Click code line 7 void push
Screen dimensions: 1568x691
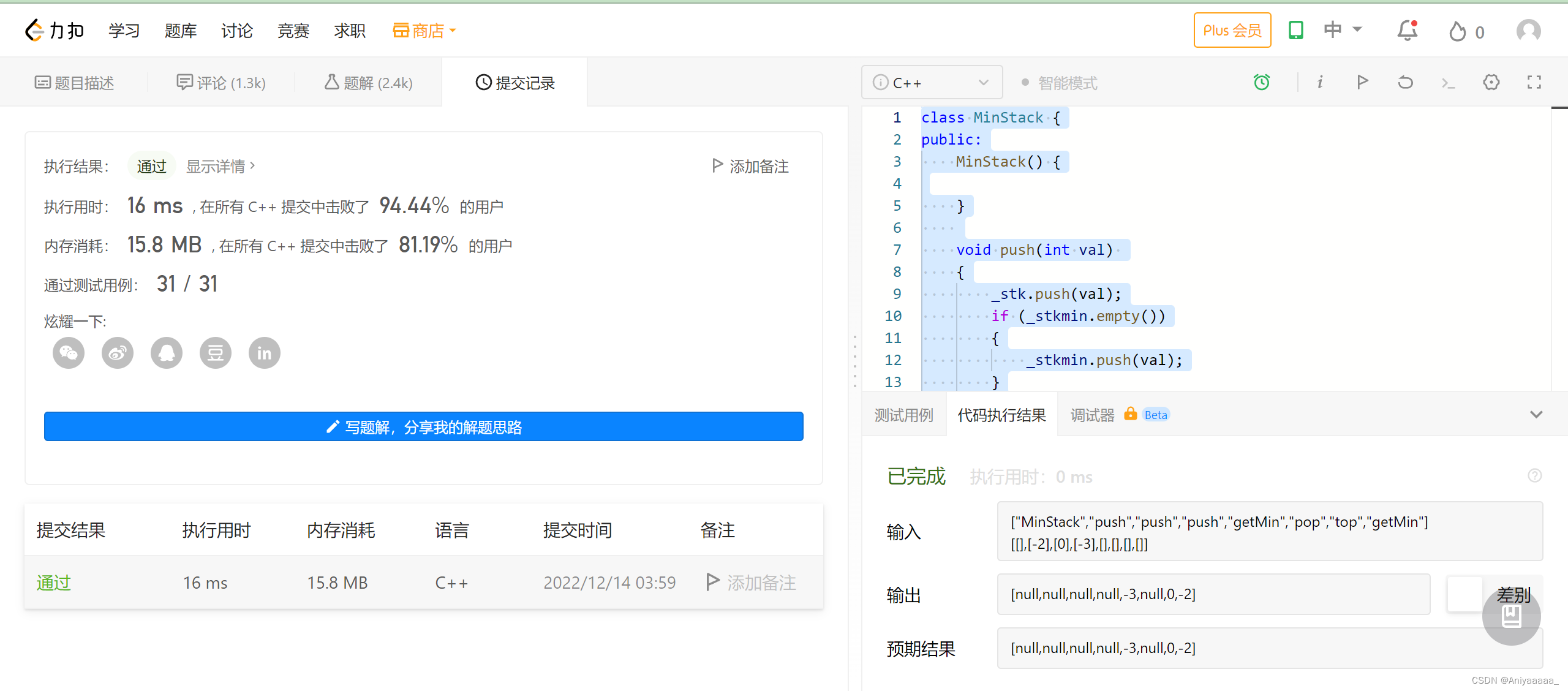coord(1035,250)
